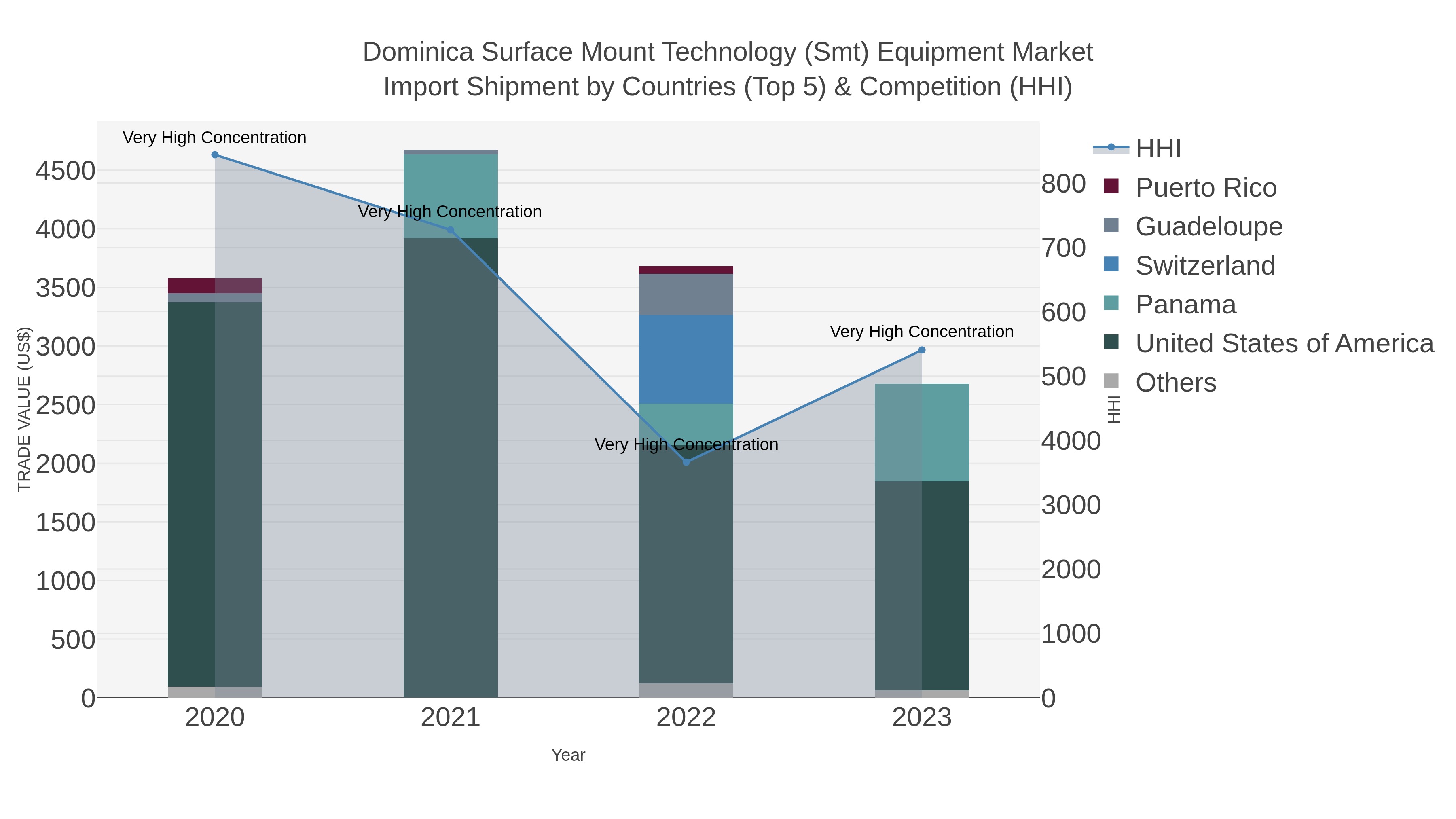
Task: Select the 2022 HHI data point
Action: coord(686,462)
